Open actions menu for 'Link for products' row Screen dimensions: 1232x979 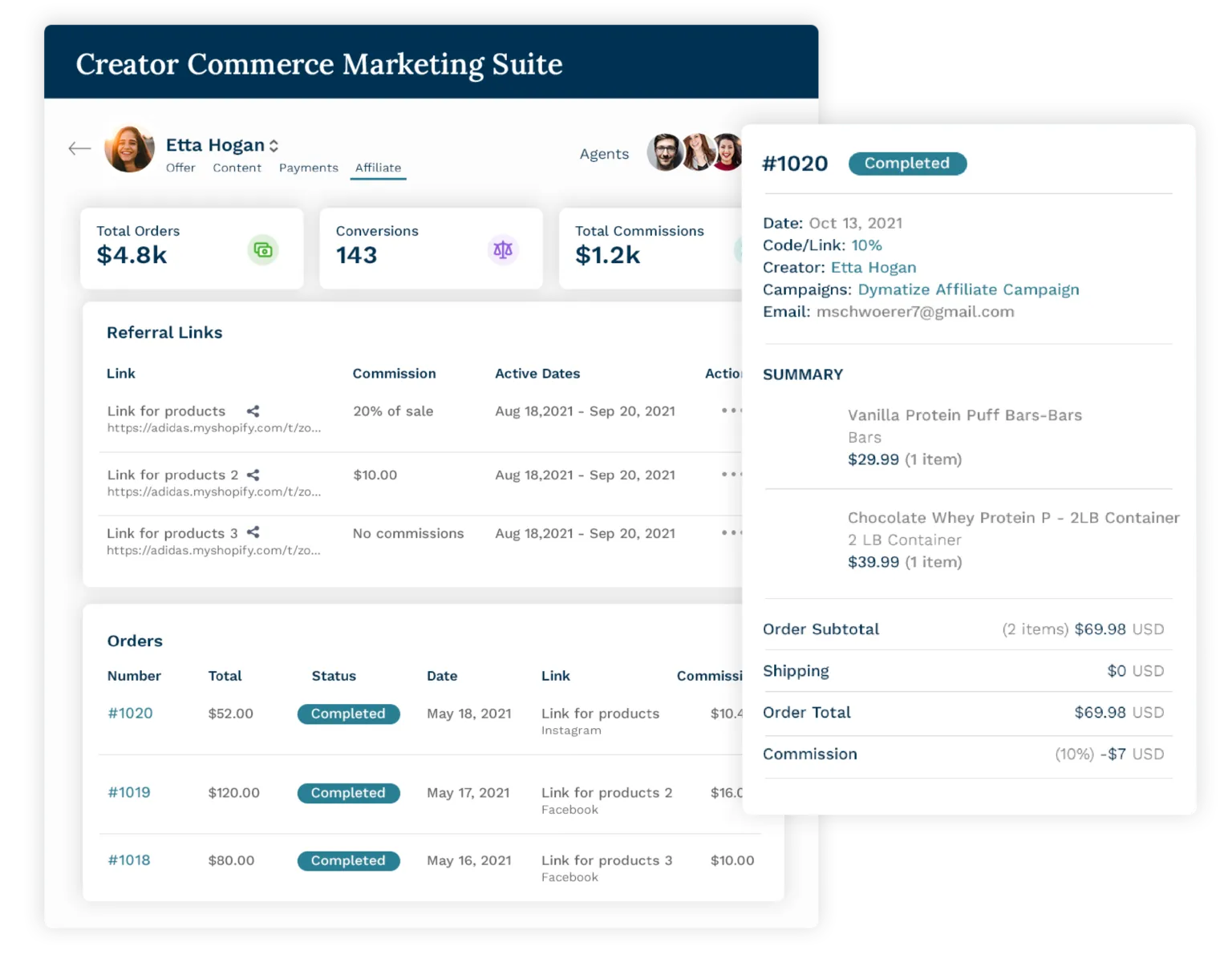pyautogui.click(x=731, y=411)
